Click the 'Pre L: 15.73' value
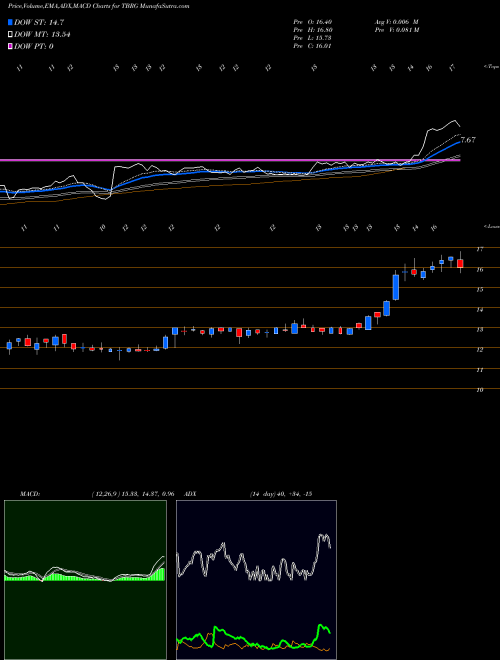500x660 pixels. (x=312, y=38)
